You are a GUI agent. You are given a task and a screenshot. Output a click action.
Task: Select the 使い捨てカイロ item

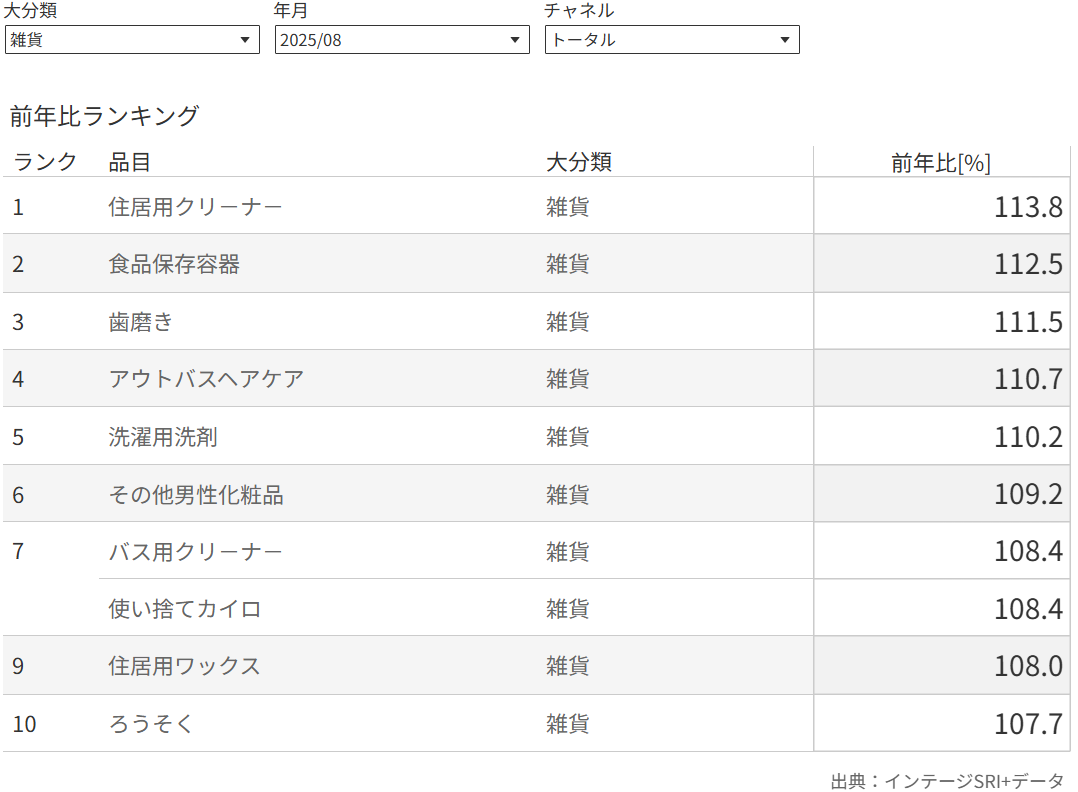185,609
